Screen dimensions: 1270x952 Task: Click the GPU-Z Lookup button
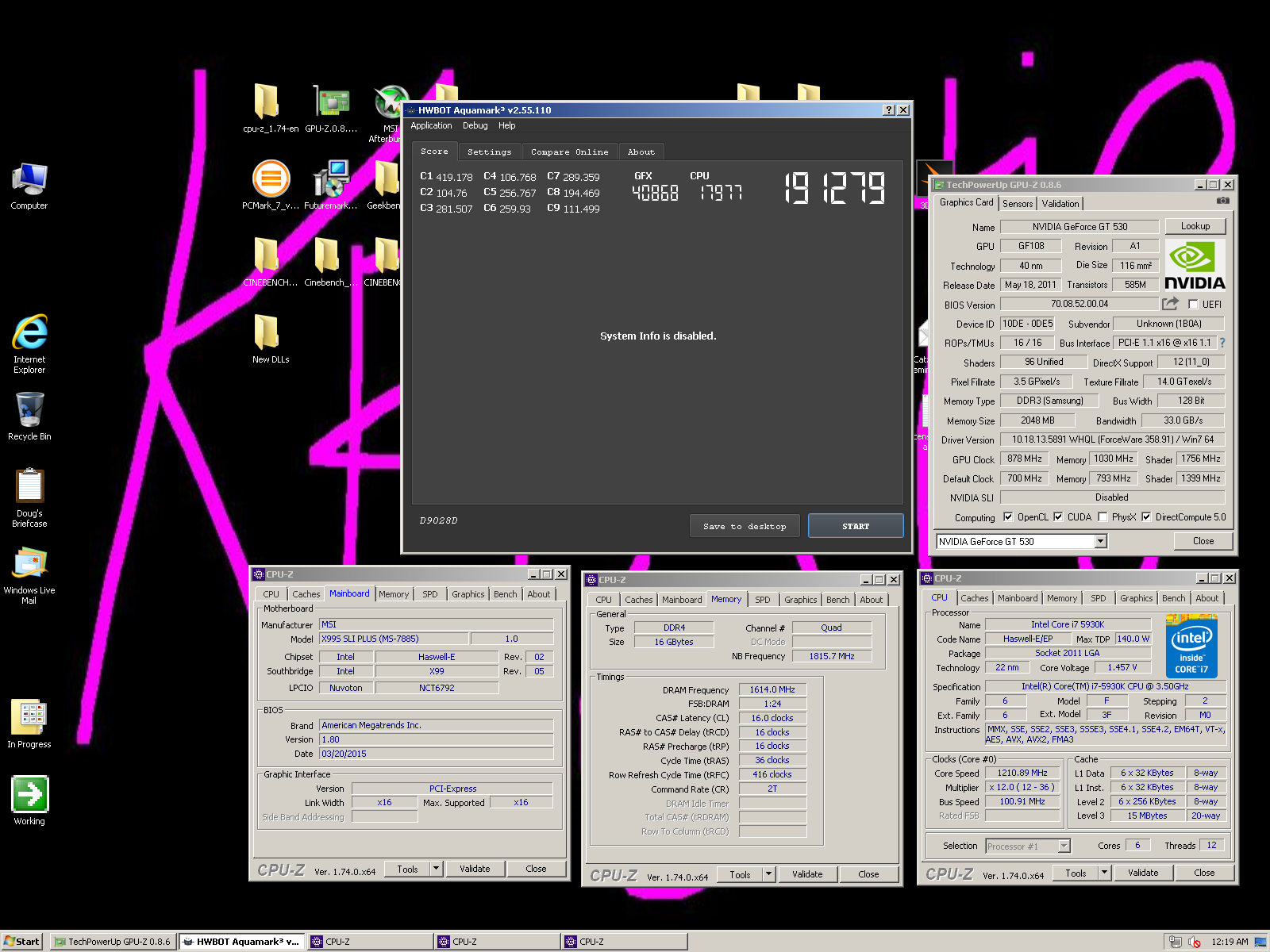pyautogui.click(x=1195, y=226)
